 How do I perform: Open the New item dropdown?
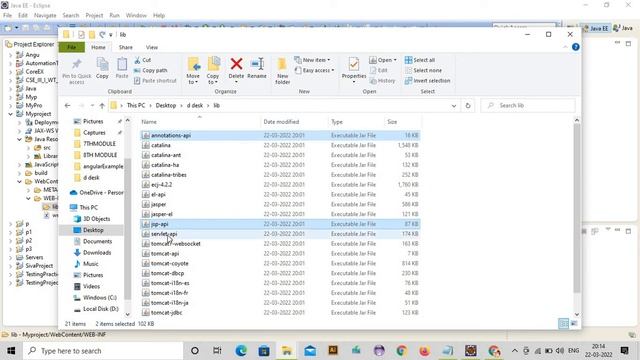pyautogui.click(x=313, y=60)
